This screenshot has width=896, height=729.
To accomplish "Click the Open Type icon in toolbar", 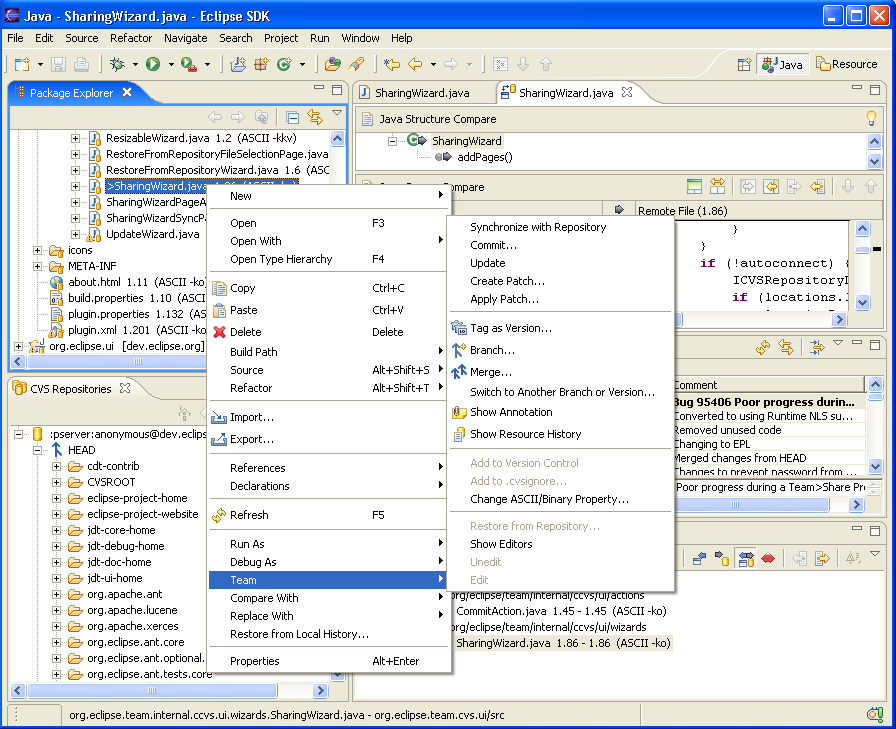I will (x=333, y=64).
